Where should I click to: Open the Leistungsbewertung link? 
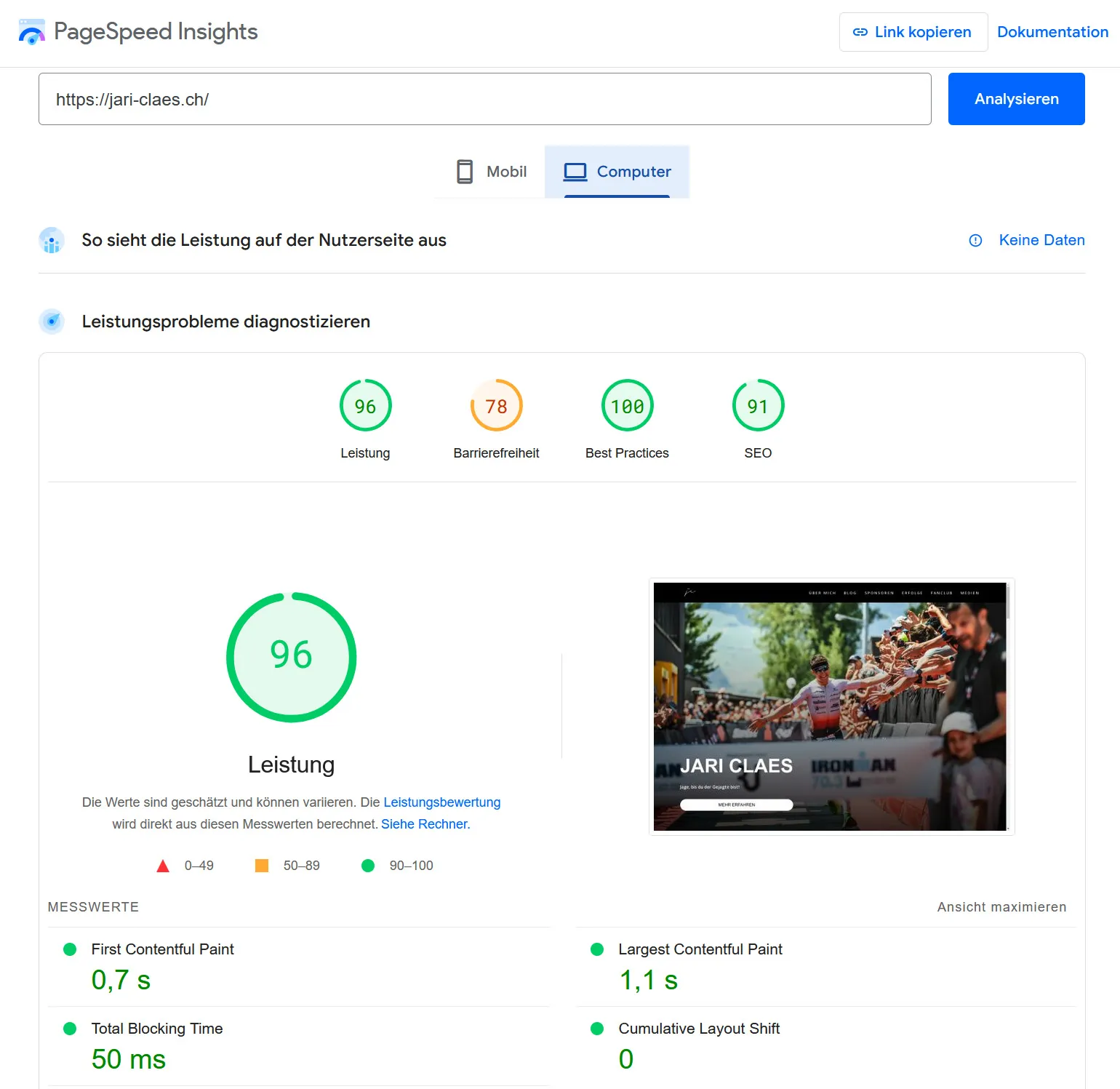441,802
